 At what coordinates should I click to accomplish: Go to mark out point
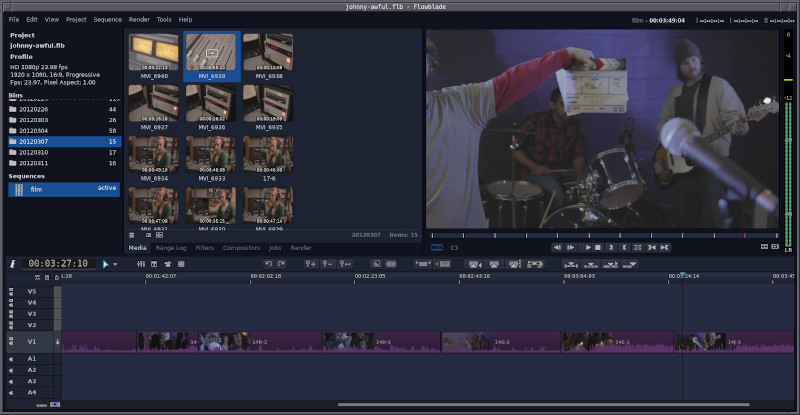coord(664,248)
